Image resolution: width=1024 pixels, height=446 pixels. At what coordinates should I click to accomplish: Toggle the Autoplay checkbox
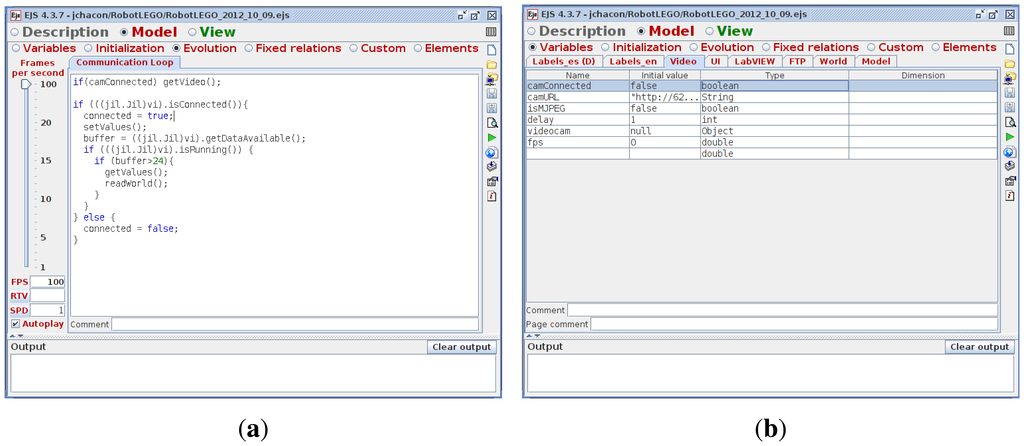tap(15, 324)
